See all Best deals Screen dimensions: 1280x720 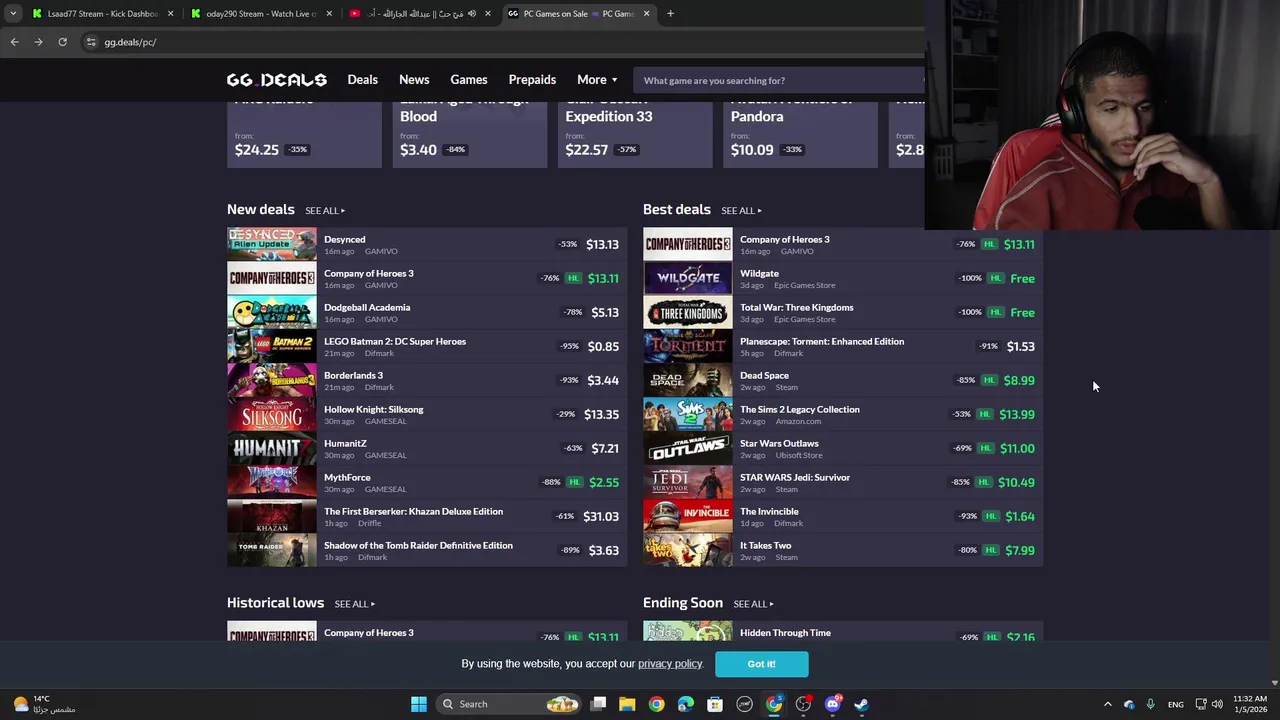tap(741, 210)
